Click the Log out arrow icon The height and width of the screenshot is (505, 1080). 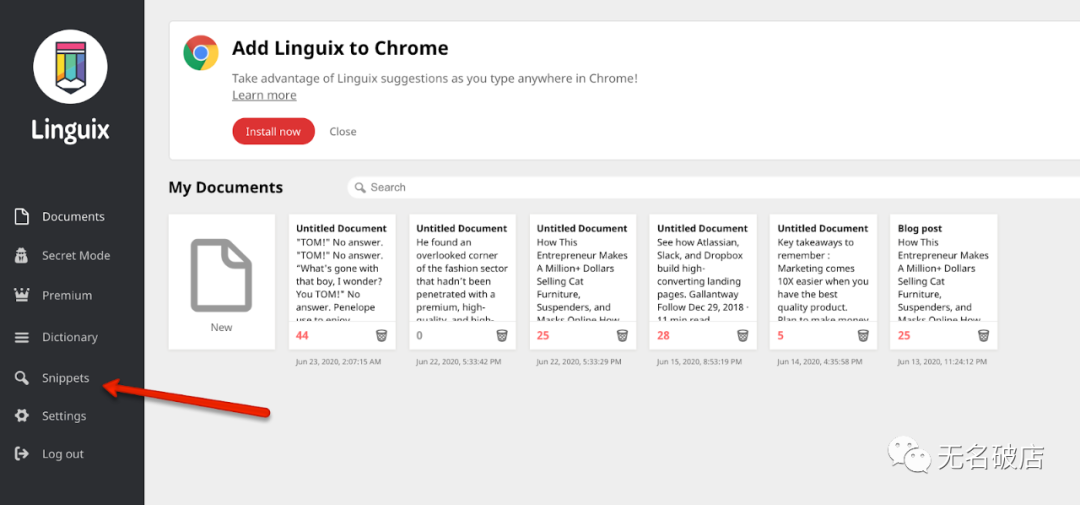pos(22,453)
